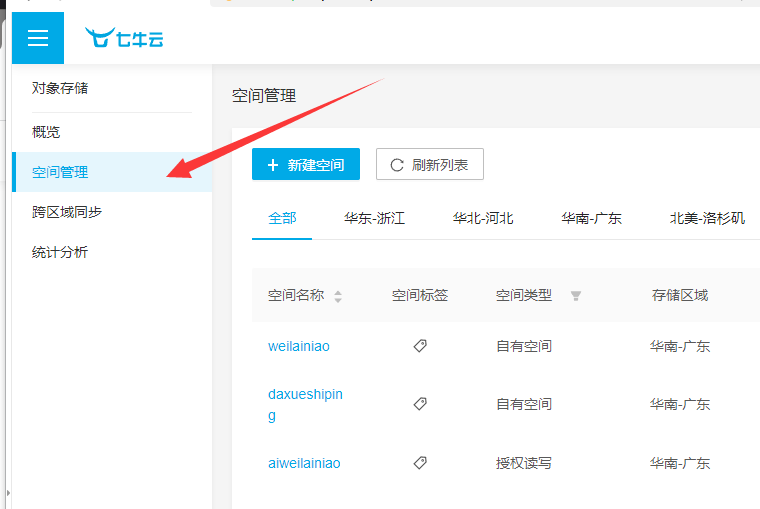Sort by 空间名称 column arrows
The width and height of the screenshot is (760, 509).
338,296
